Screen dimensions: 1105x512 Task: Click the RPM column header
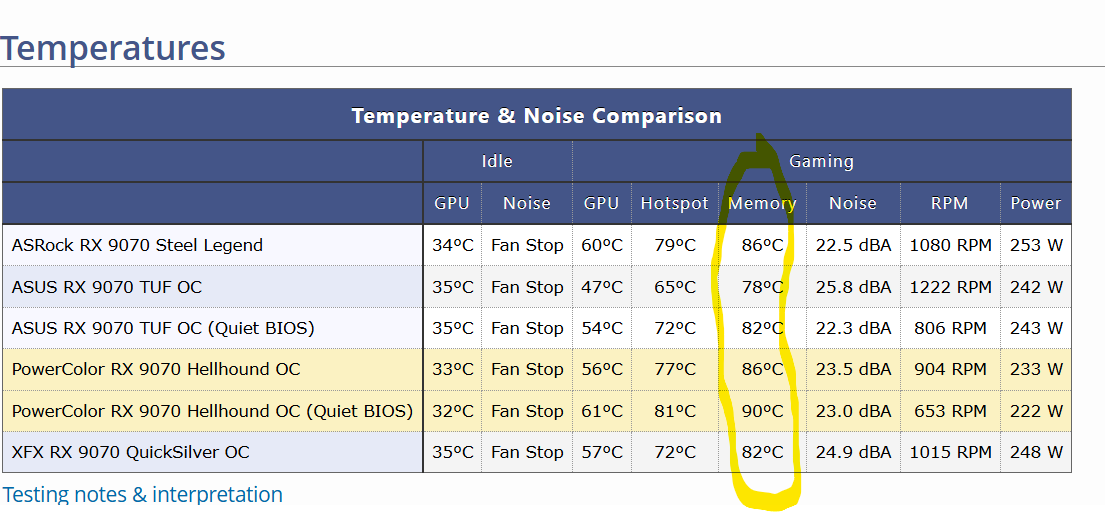(950, 204)
